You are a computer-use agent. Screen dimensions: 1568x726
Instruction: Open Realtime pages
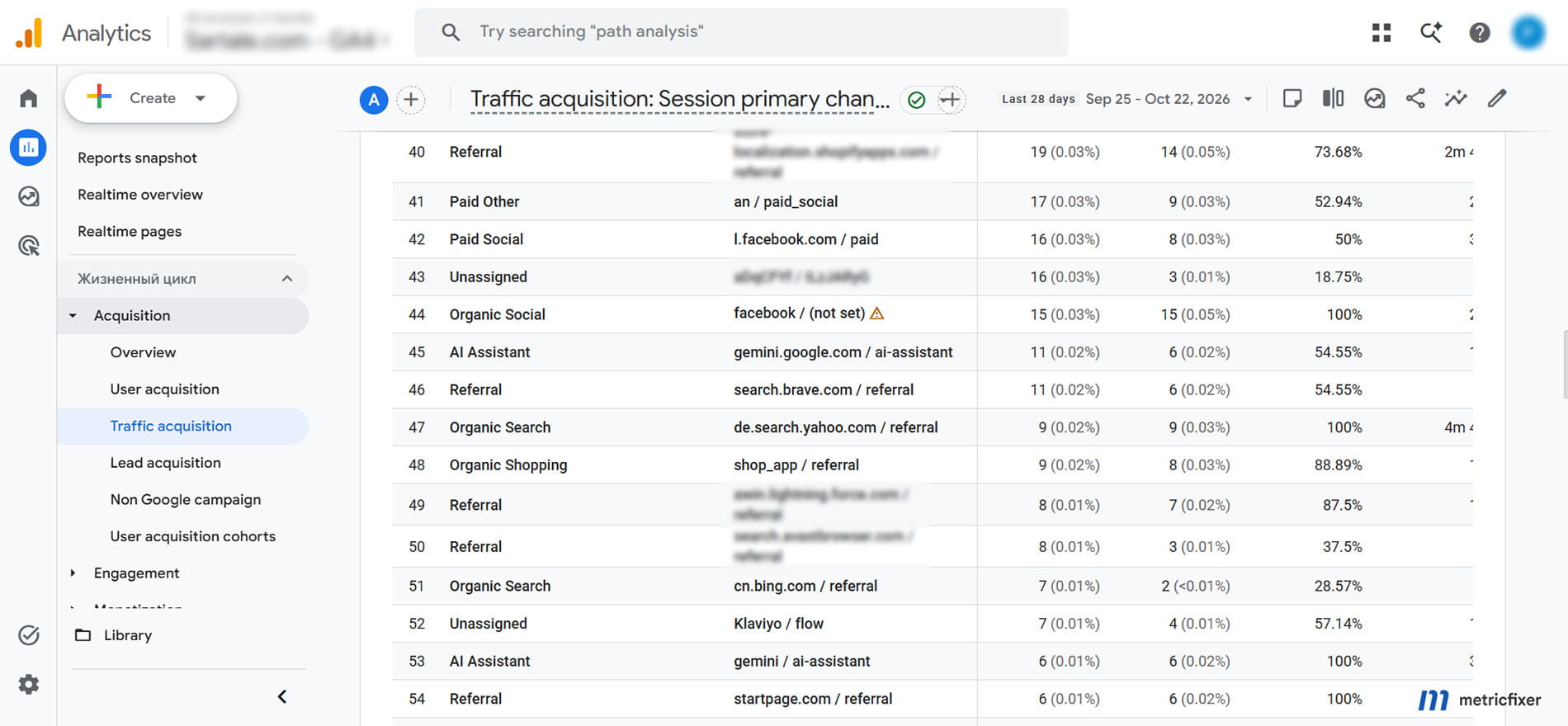(130, 232)
